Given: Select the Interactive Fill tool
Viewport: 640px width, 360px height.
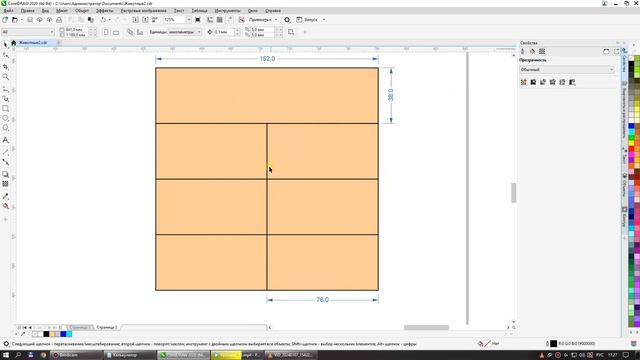Looking at the screenshot, I should point(6,207).
